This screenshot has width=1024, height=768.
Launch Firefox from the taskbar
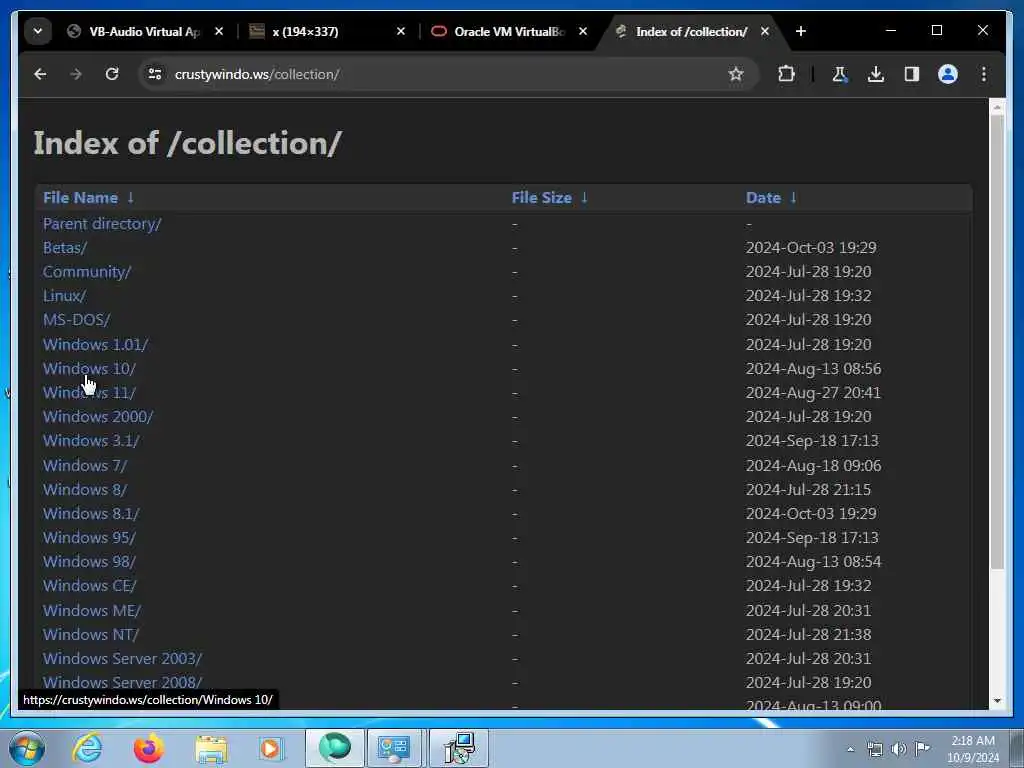[149, 748]
